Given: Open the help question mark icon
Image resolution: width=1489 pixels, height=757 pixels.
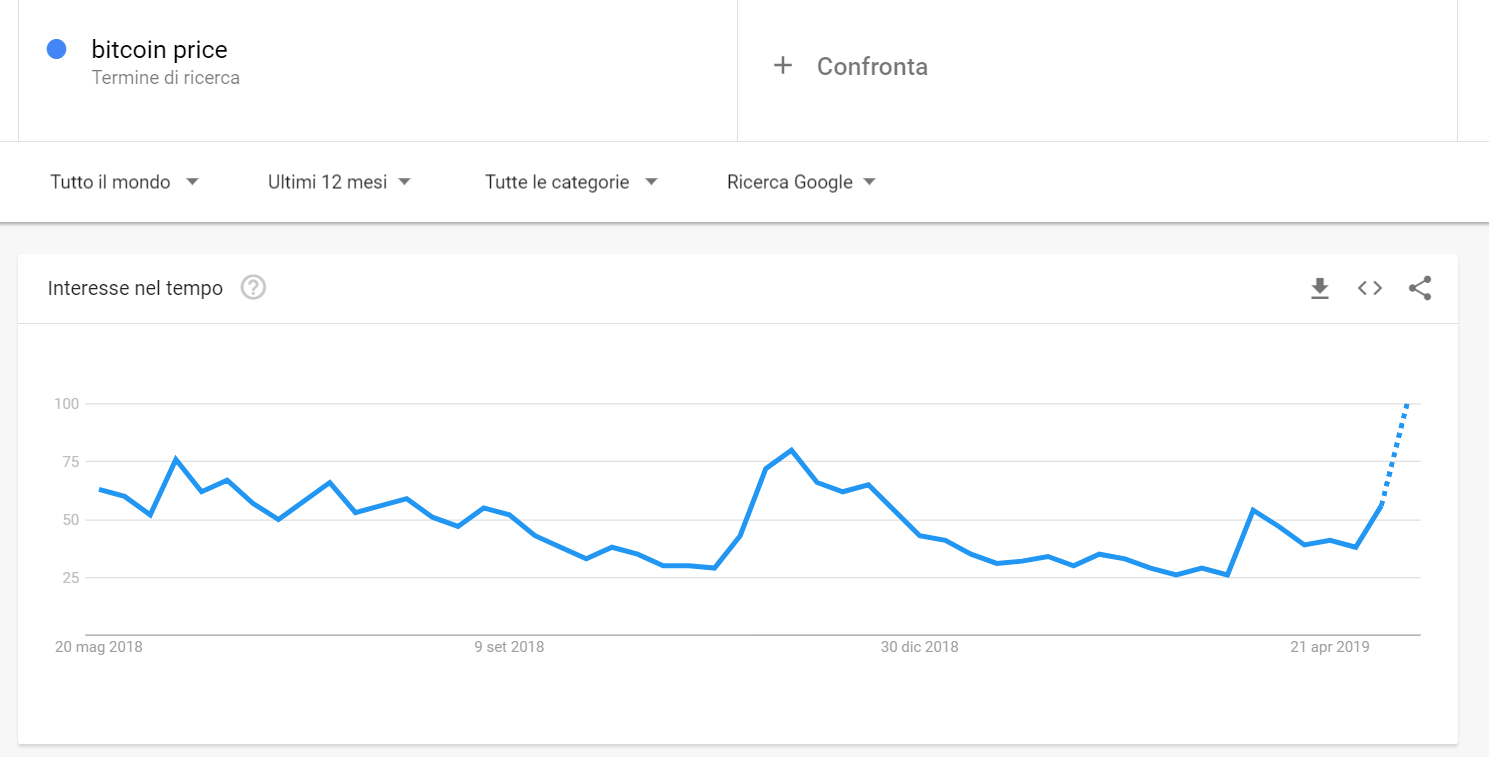Looking at the screenshot, I should [x=253, y=288].
